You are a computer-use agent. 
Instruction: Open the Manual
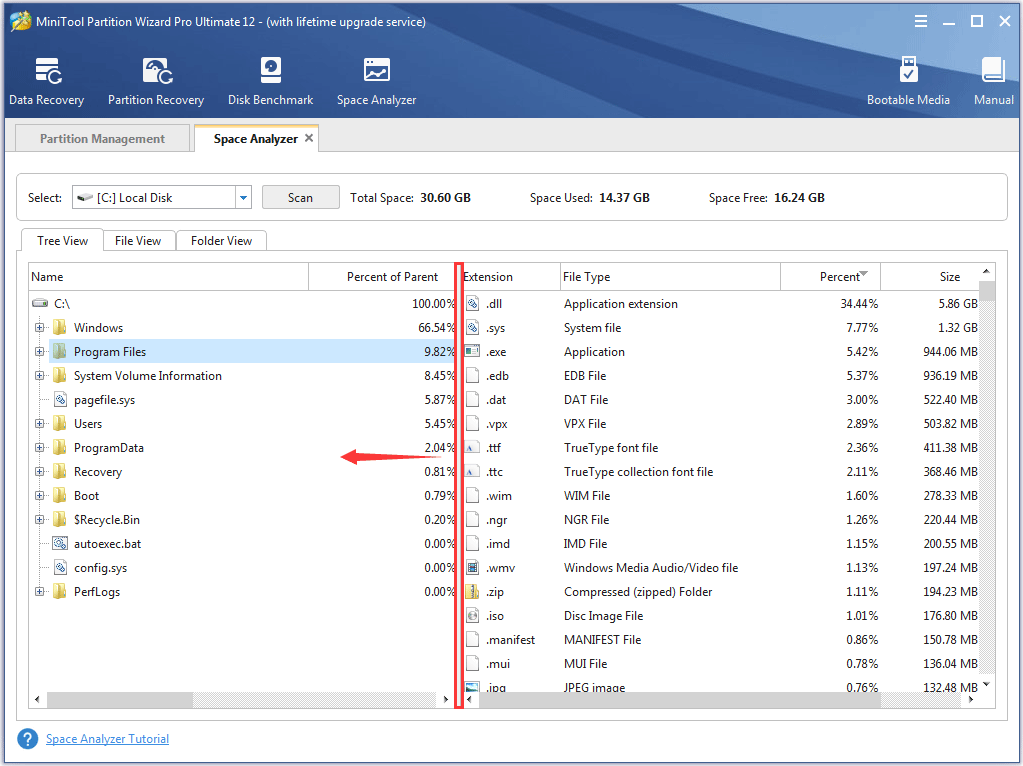coord(992,80)
